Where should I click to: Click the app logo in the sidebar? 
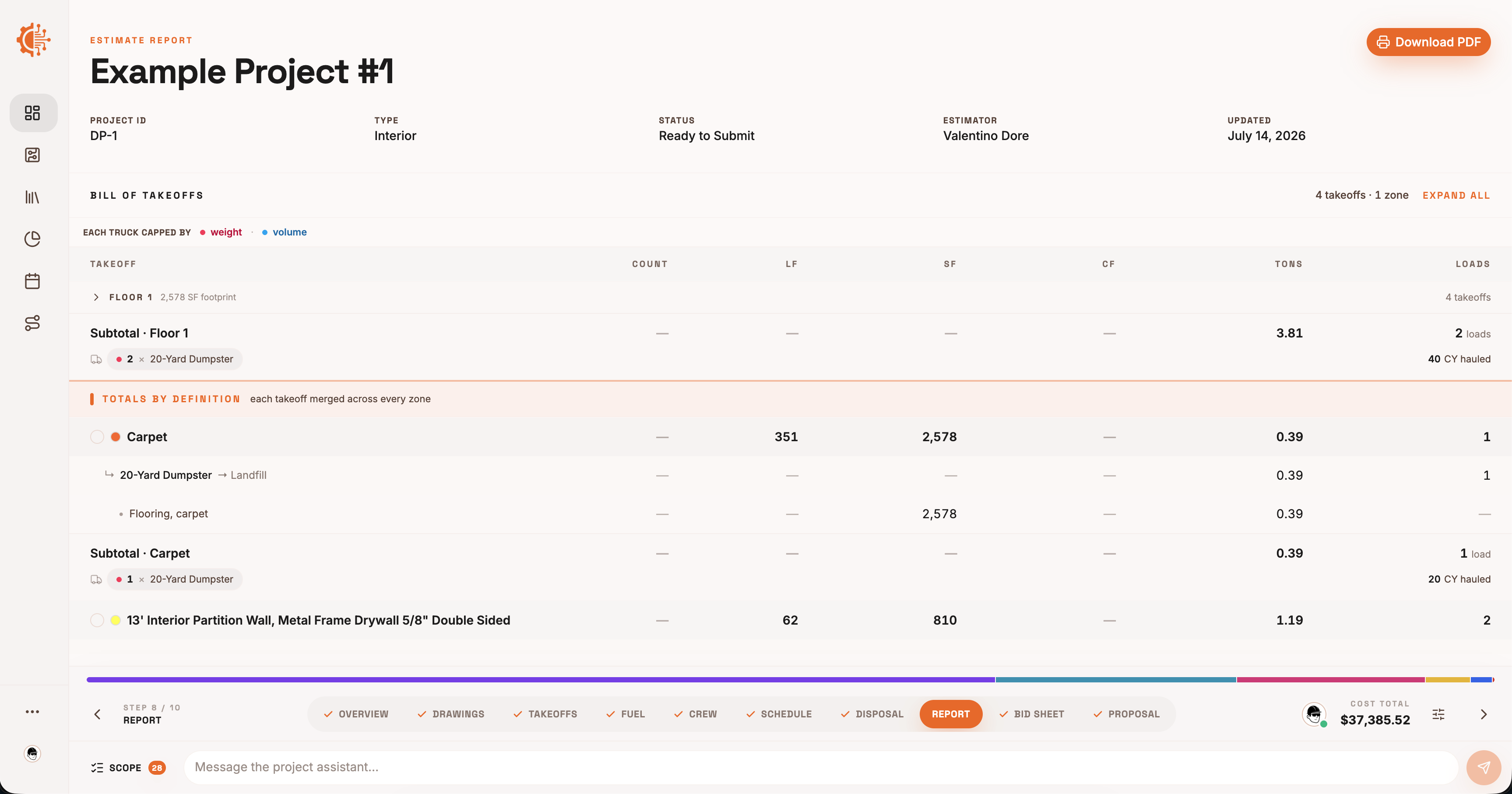[x=33, y=40]
